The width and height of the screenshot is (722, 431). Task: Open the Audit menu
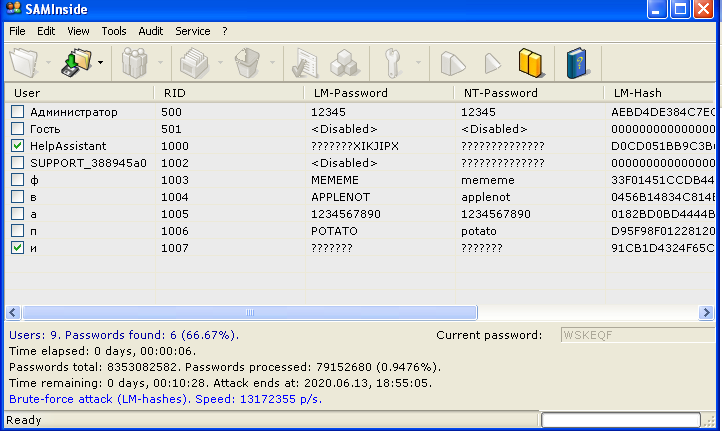click(151, 31)
